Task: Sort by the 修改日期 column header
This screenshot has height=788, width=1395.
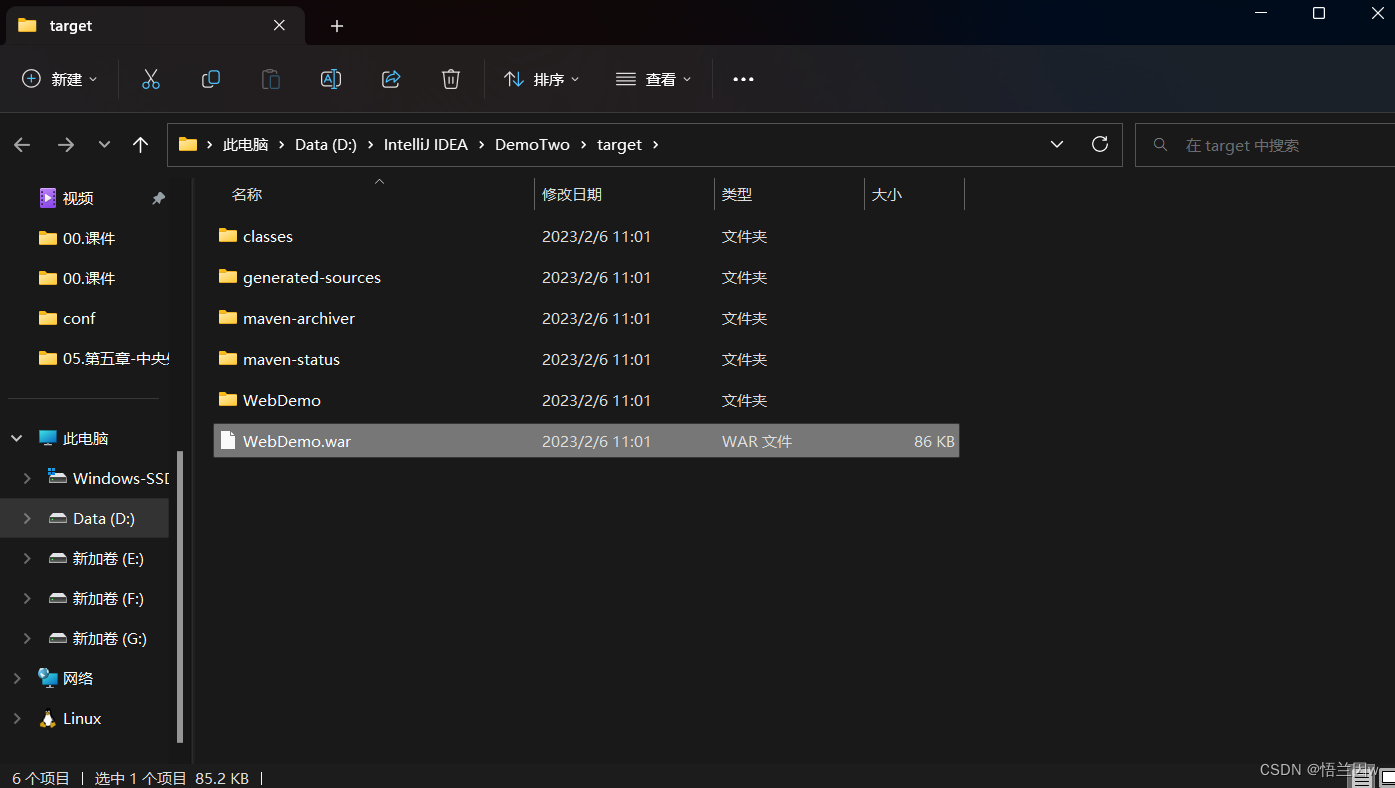Action: point(625,195)
